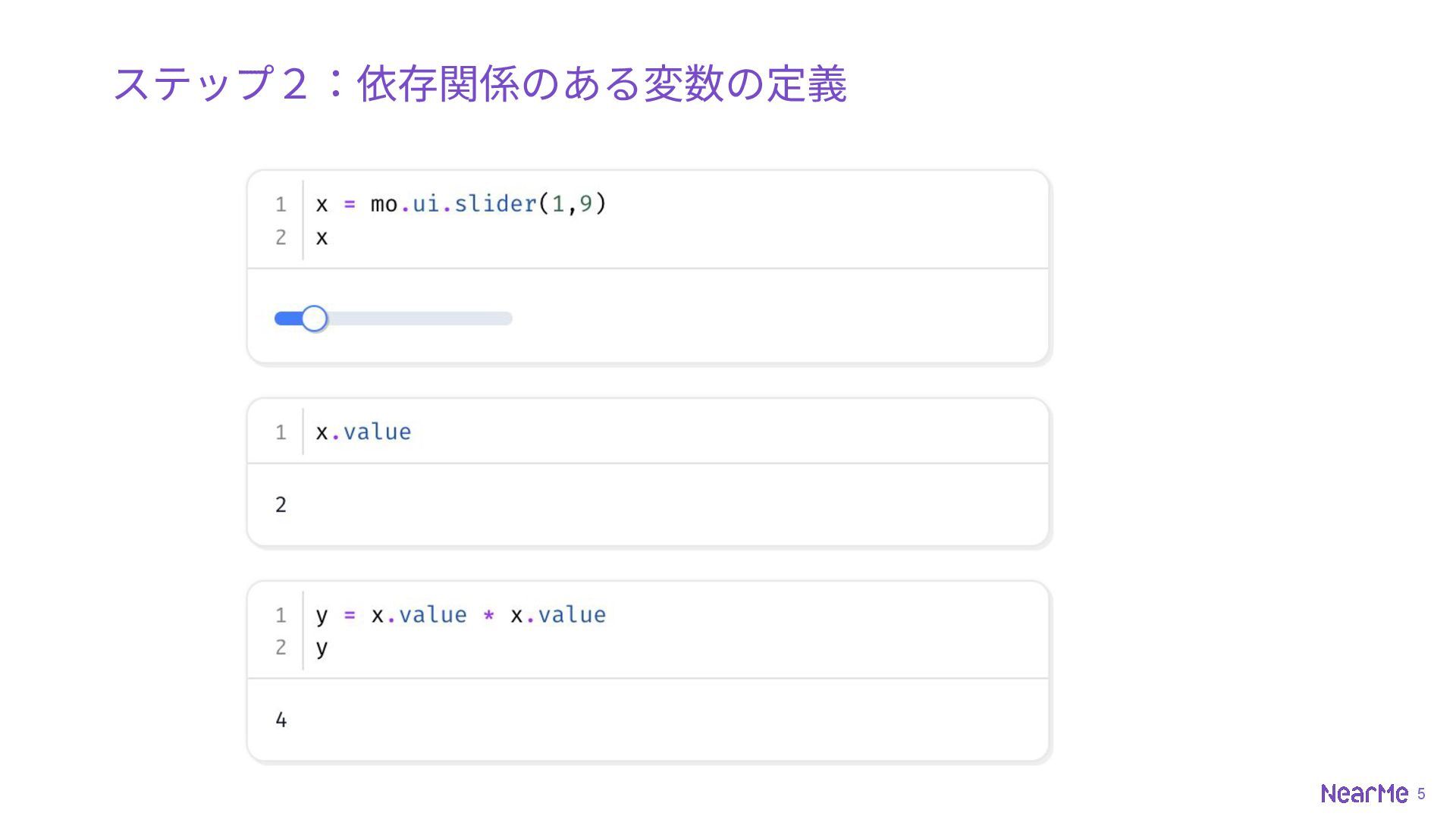This screenshot has width=1456, height=819.
Task: Click output value 2 of second cell
Action: 281,505
